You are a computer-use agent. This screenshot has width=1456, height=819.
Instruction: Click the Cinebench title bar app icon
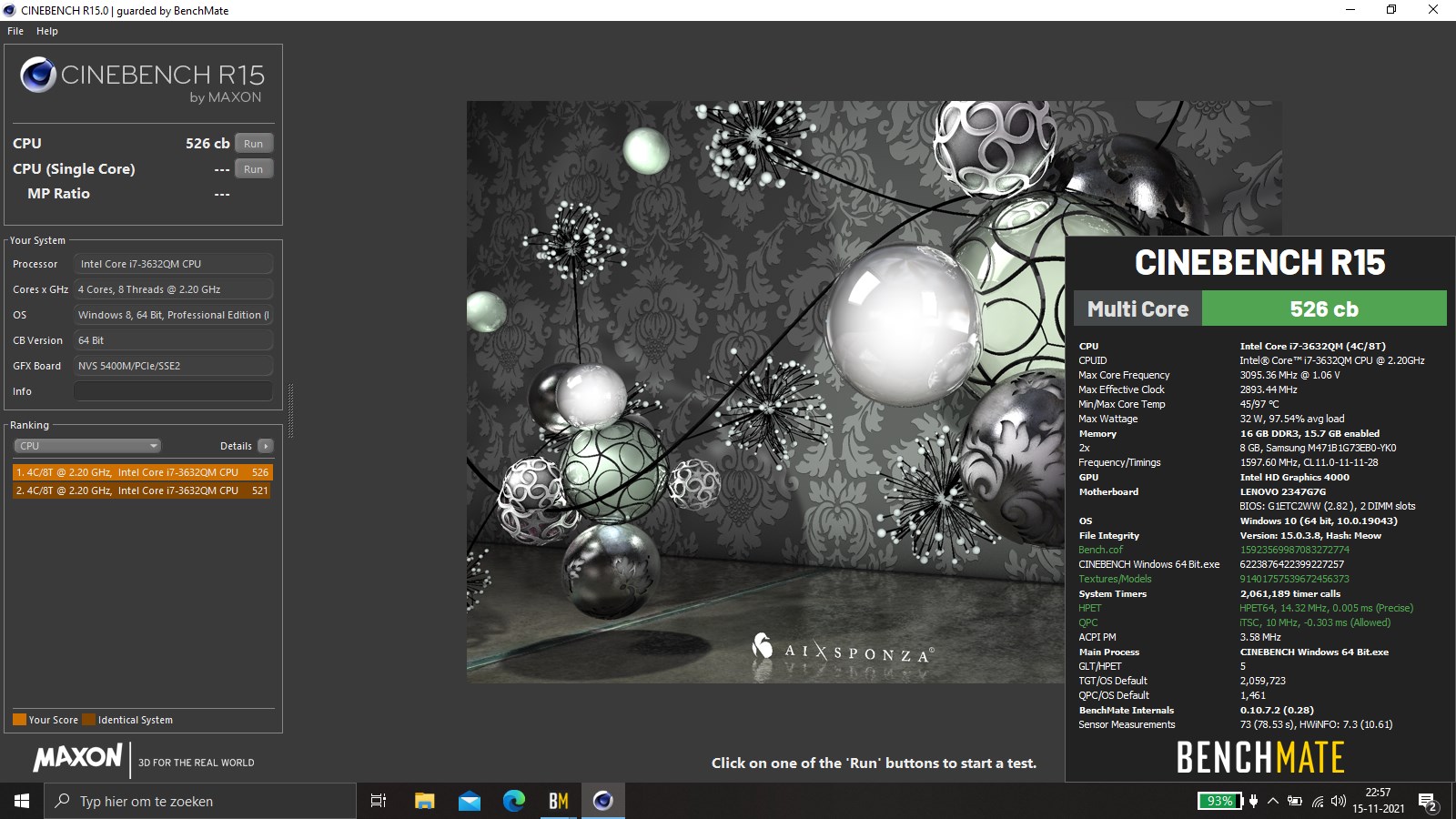[10, 11]
